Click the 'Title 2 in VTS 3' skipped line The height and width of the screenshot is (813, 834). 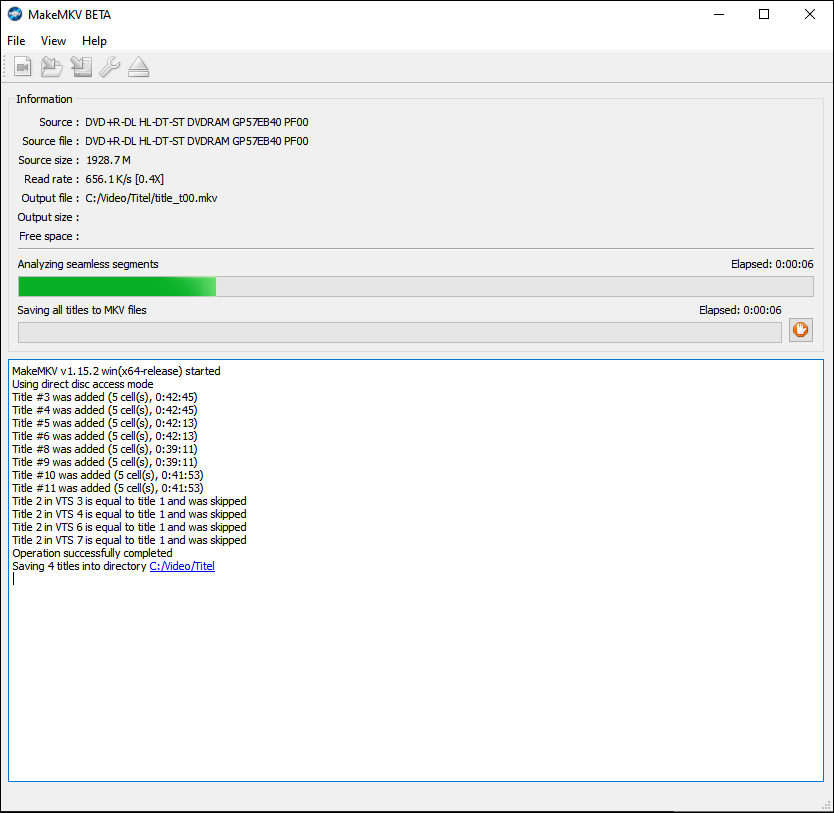(x=129, y=501)
